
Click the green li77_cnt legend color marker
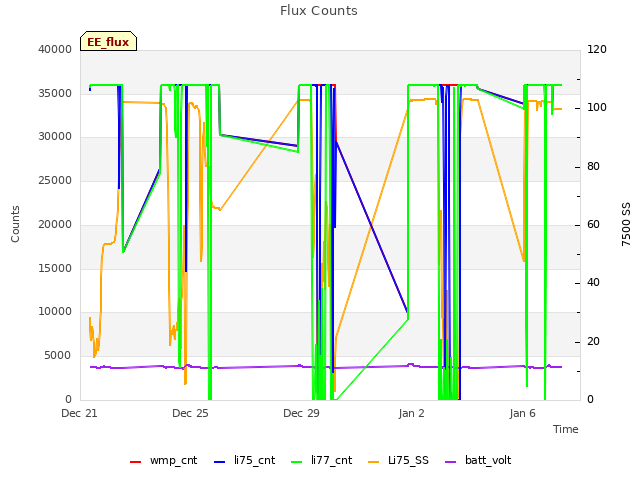[x=296, y=462]
